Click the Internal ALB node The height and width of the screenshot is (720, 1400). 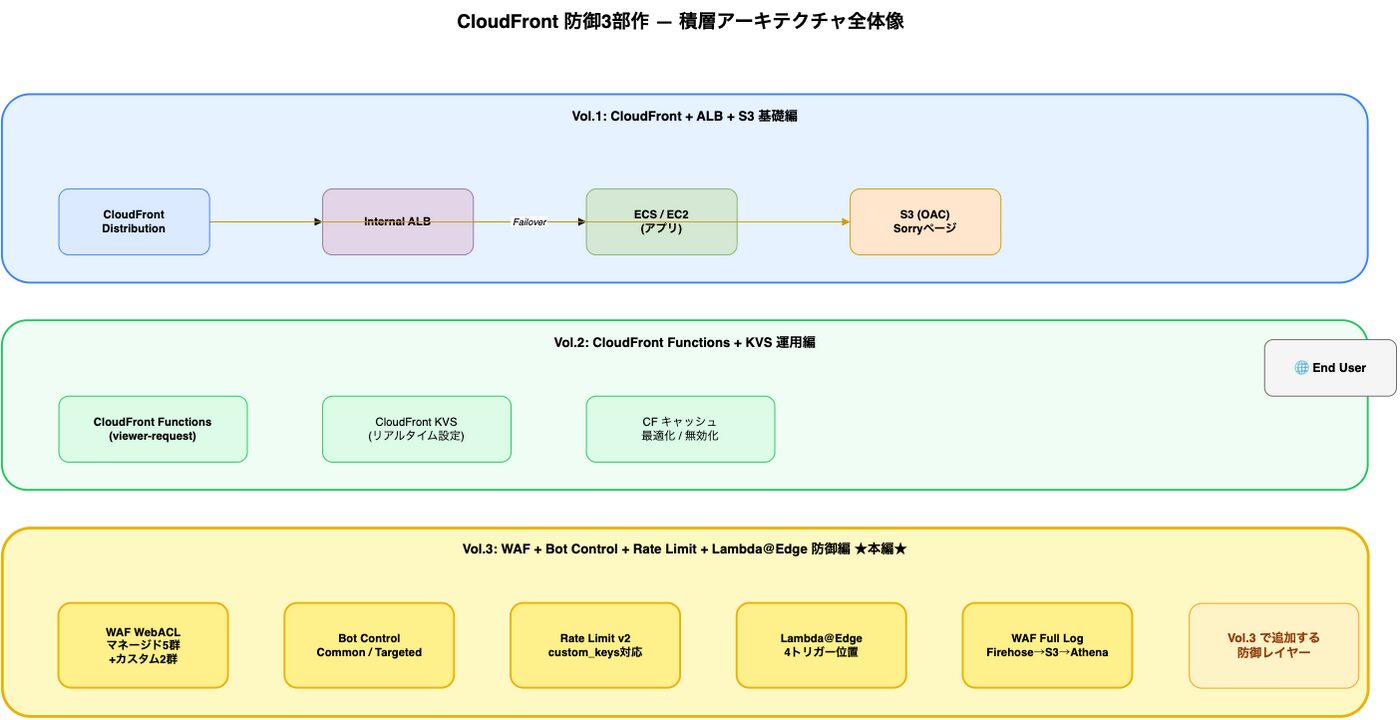(x=398, y=222)
